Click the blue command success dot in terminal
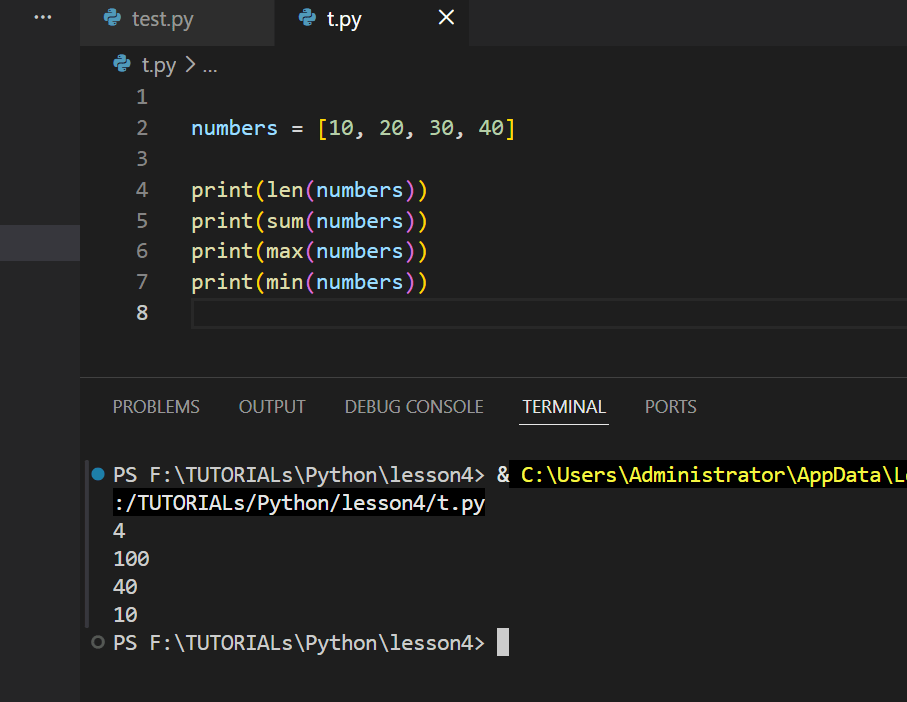The height and width of the screenshot is (702, 907). [x=98, y=474]
